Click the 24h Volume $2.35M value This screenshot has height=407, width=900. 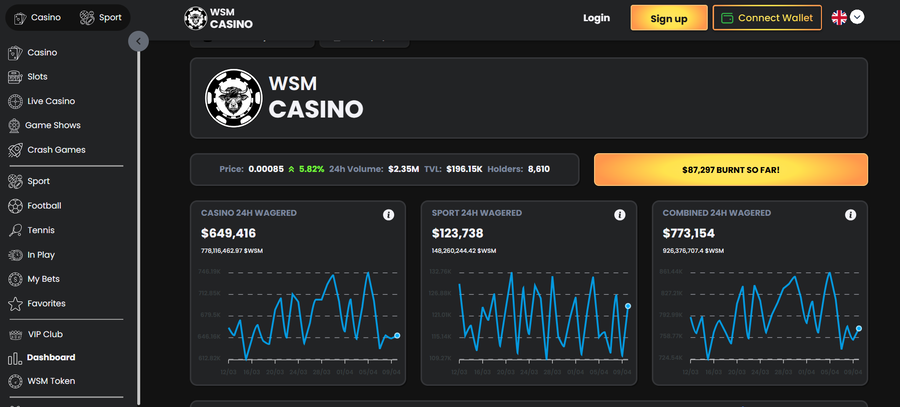coord(404,169)
